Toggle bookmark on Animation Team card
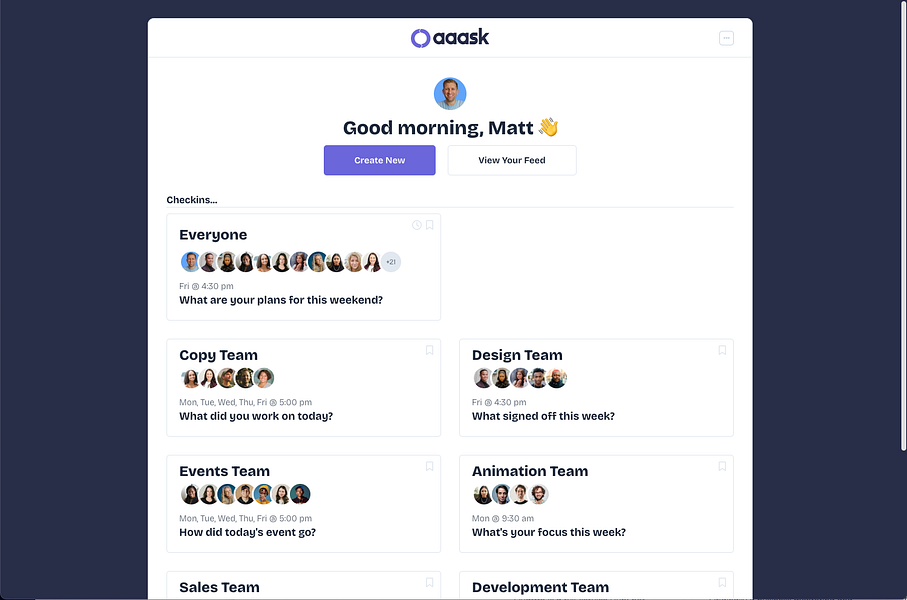The width and height of the screenshot is (907, 600). 722,466
